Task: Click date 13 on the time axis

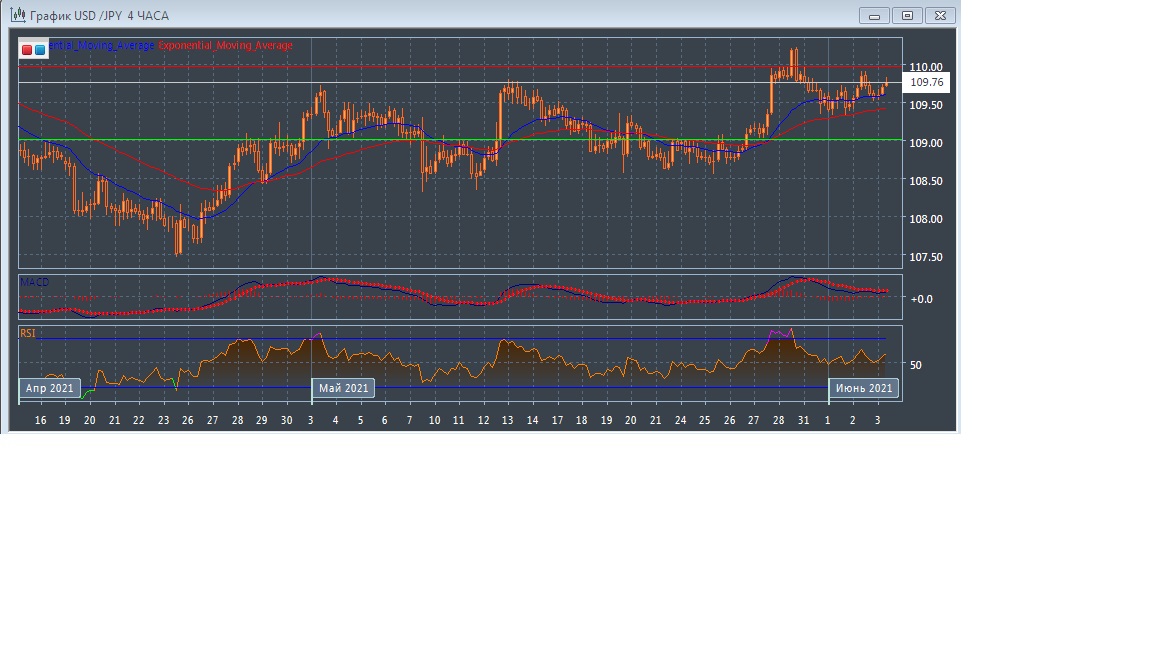Action: point(508,420)
